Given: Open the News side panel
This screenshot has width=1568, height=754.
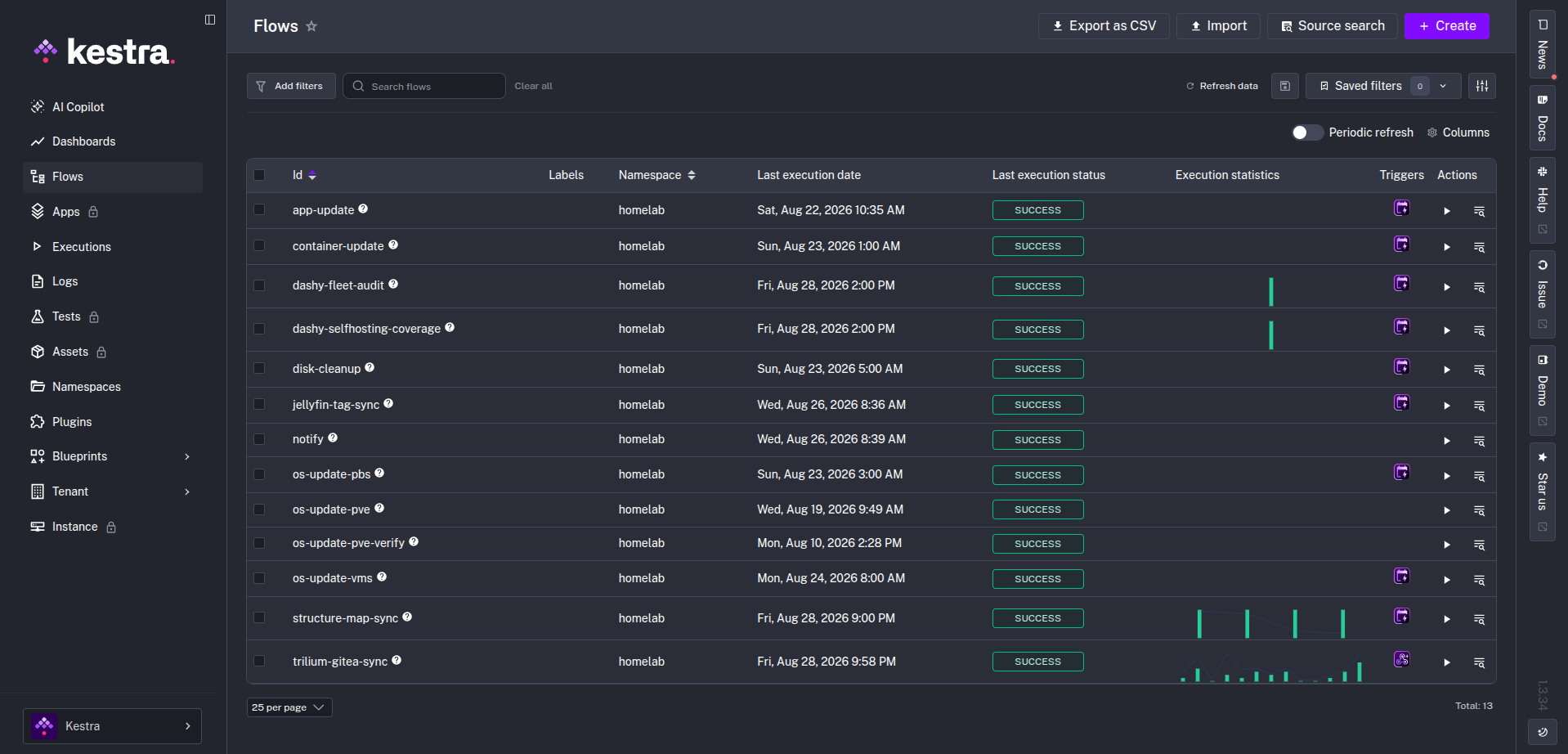Looking at the screenshot, I should 1543,45.
